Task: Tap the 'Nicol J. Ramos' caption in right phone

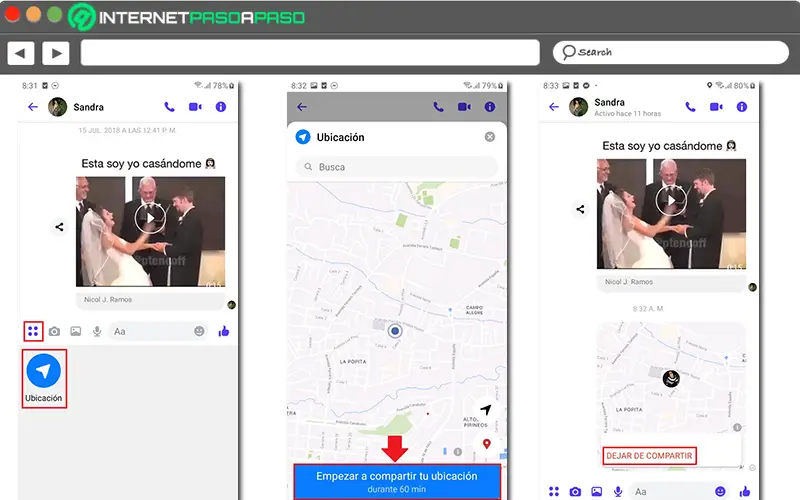Action: pos(629,282)
